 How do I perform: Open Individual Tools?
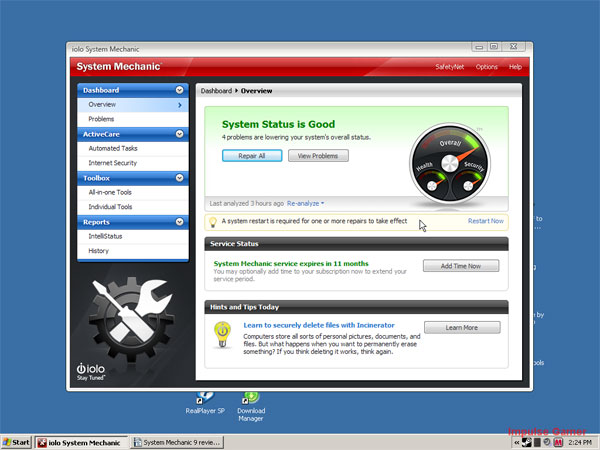click(x=133, y=207)
